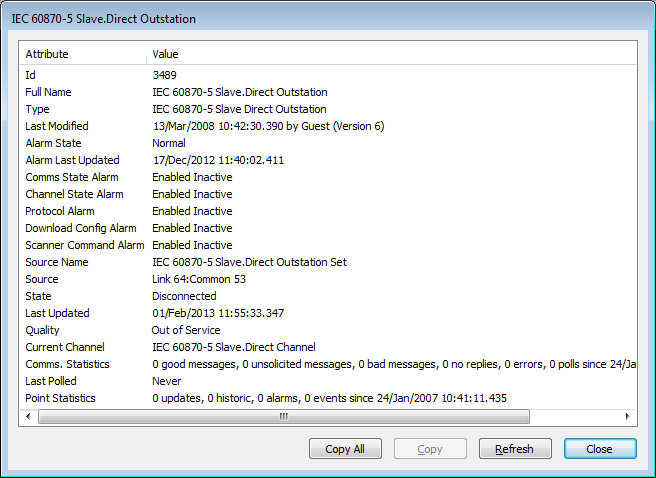Select the Last Modified row
The image size is (656, 478).
click(57, 126)
